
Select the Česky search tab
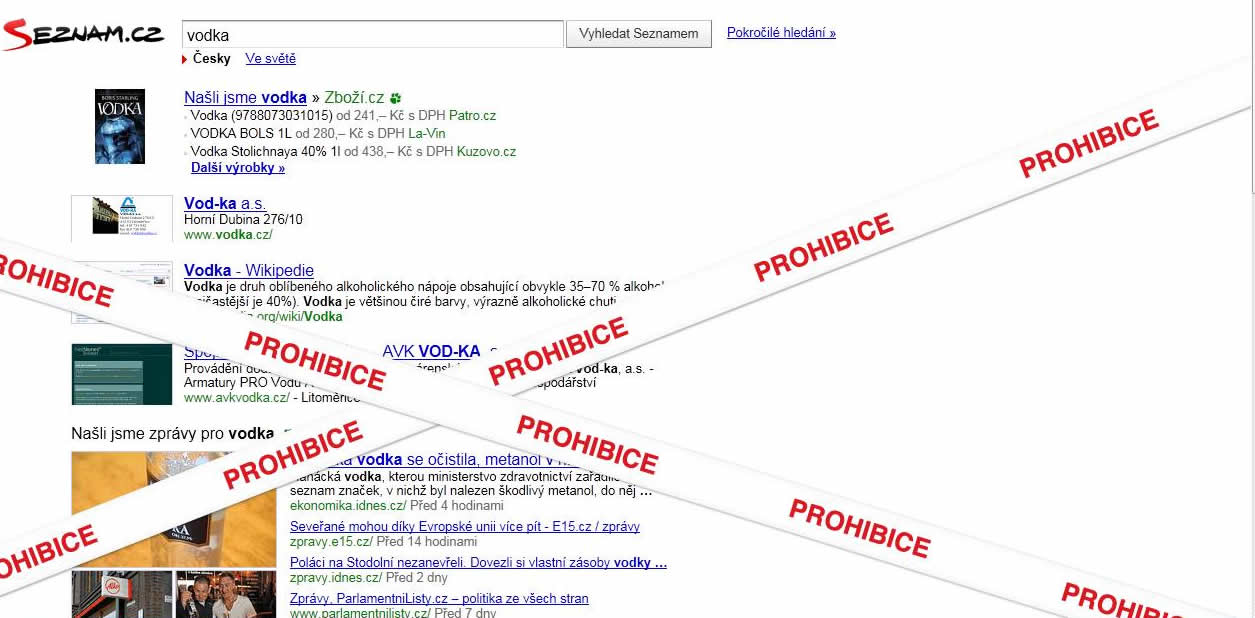point(211,59)
